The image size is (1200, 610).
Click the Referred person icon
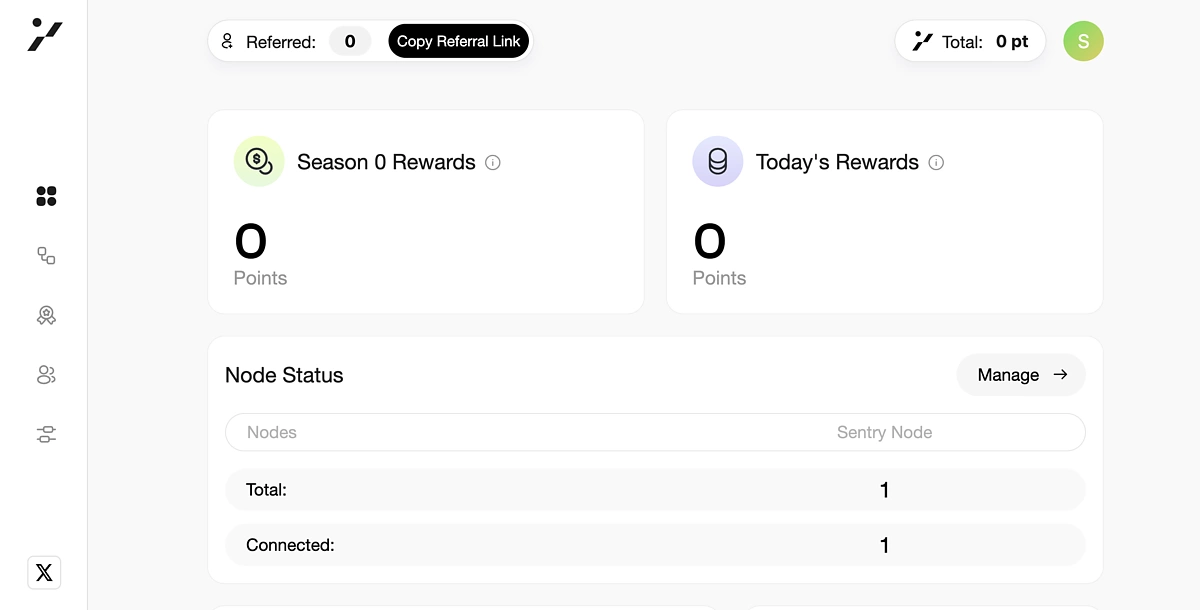pyautogui.click(x=227, y=41)
